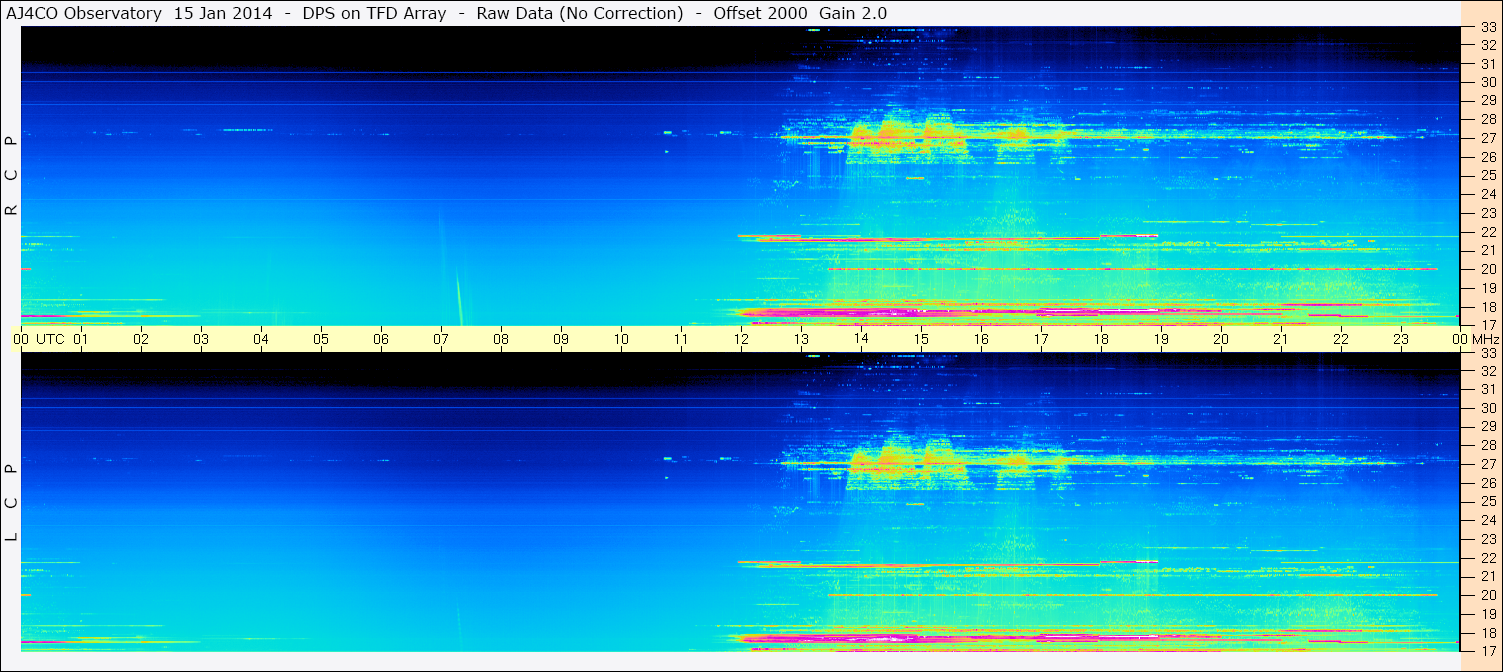The height and width of the screenshot is (672, 1503).
Task: Select 25 MHz label on LCP frequency scale
Action: click(1488, 501)
